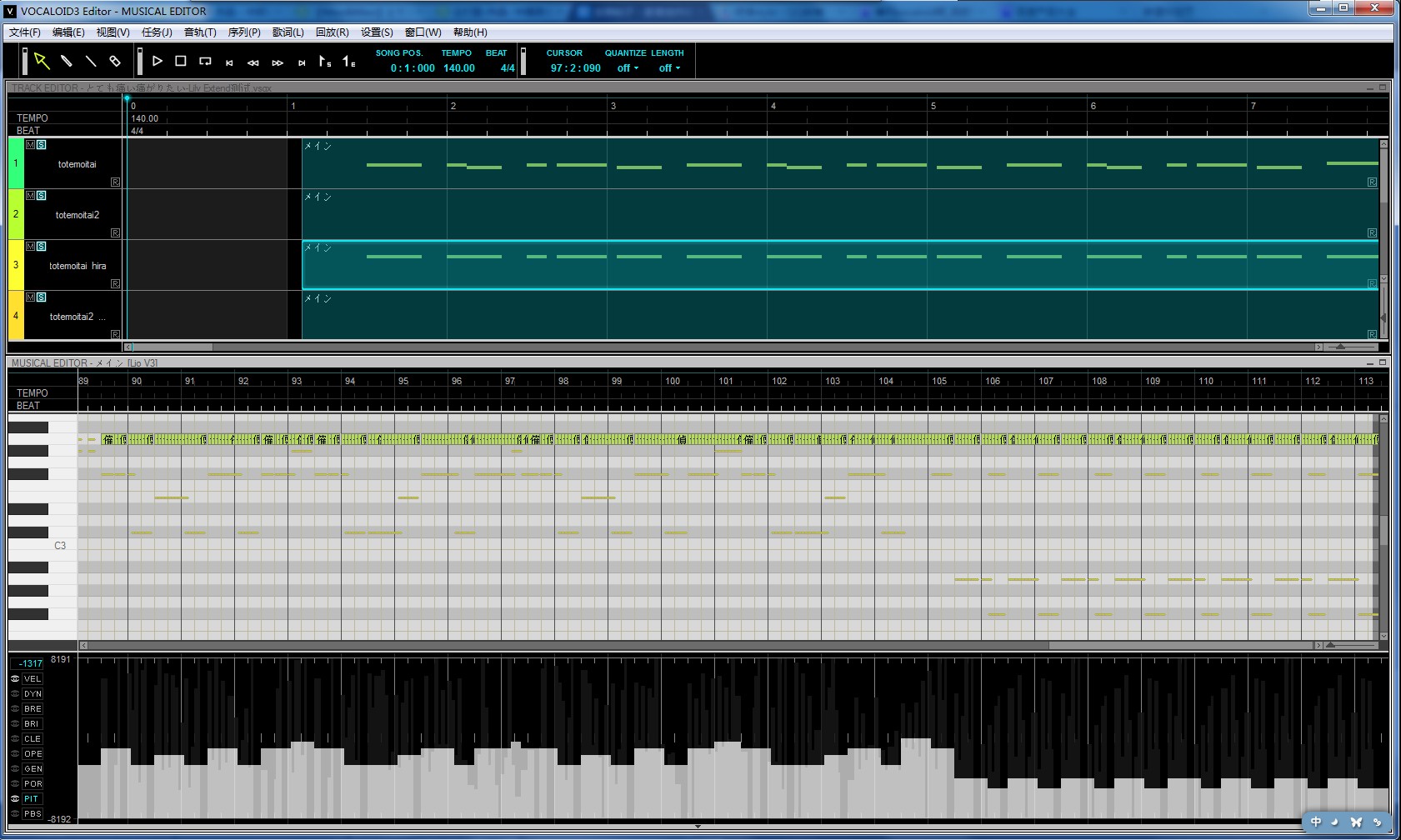Open the LENGTH dropdown
Screen dimensions: 1401x840
(x=669, y=68)
